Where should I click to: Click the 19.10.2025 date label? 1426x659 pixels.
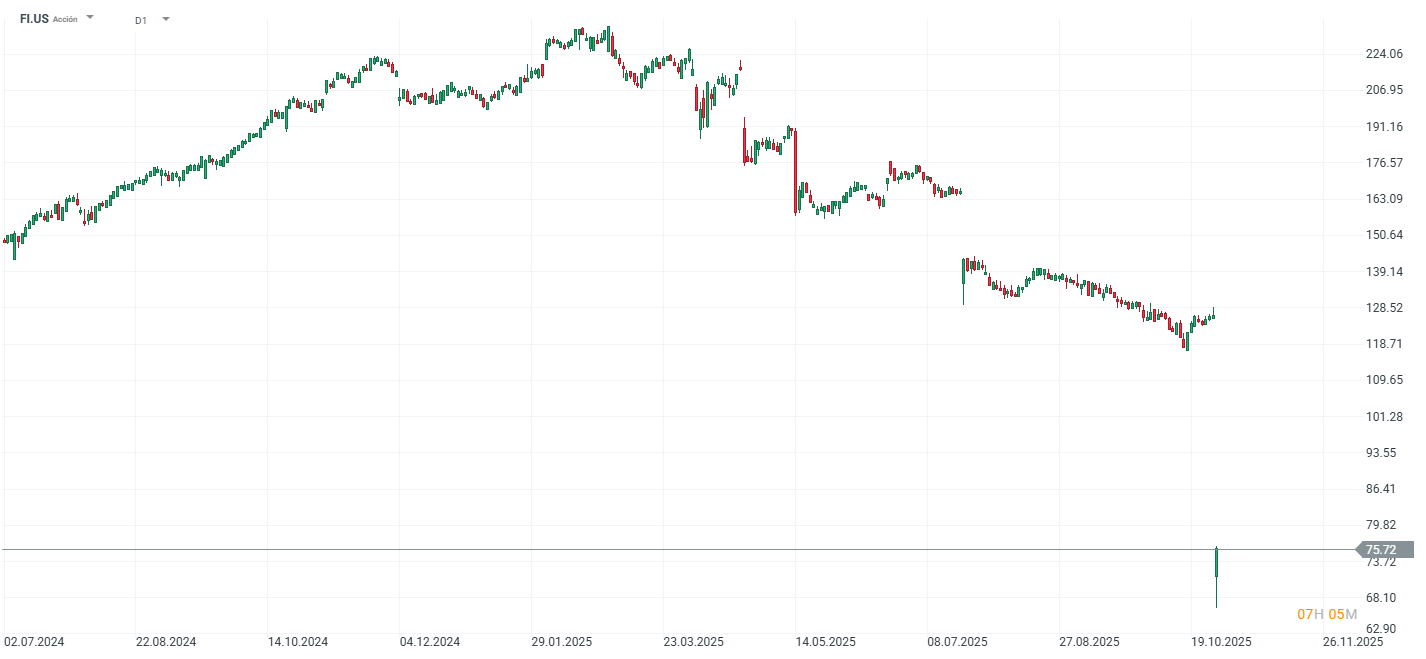pos(1220,640)
